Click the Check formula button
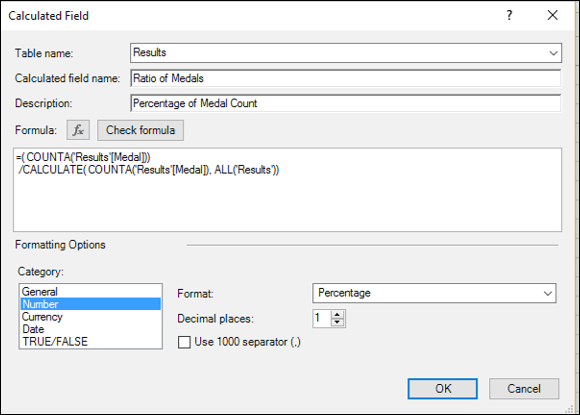 [140, 130]
